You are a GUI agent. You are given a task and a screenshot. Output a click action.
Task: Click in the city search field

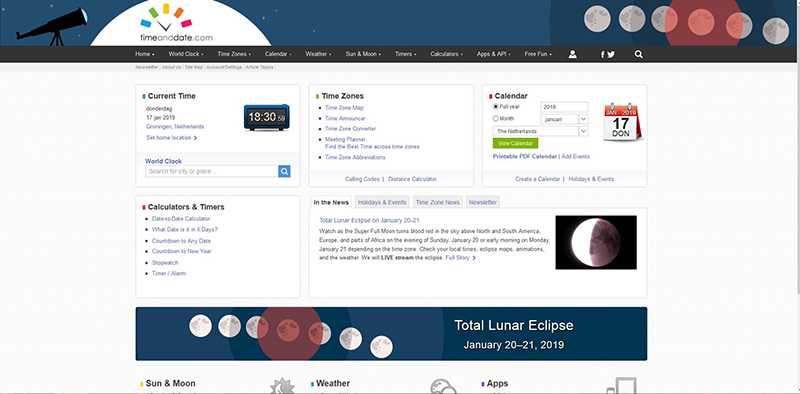pos(212,171)
